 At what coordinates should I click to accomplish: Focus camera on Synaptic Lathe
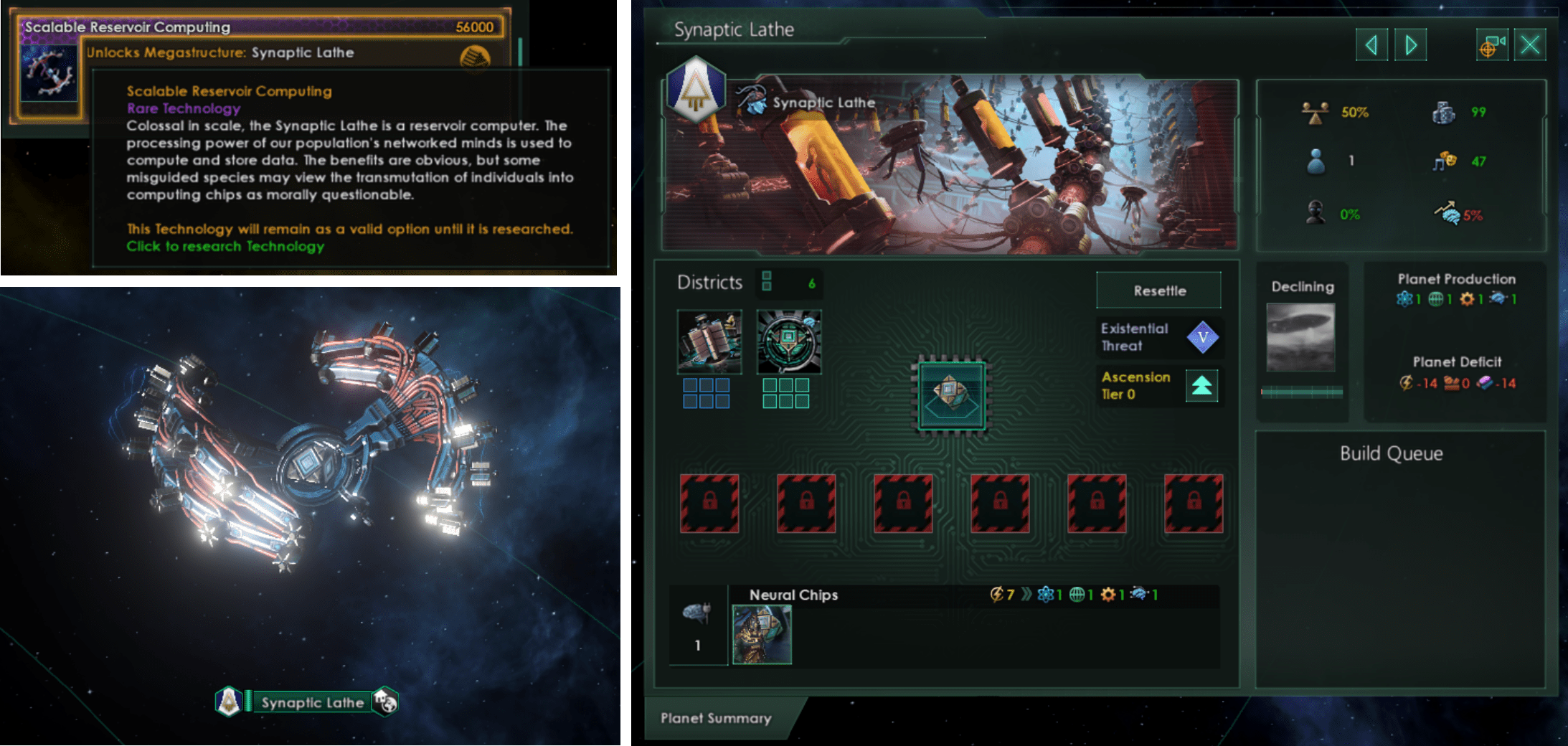tap(1492, 46)
